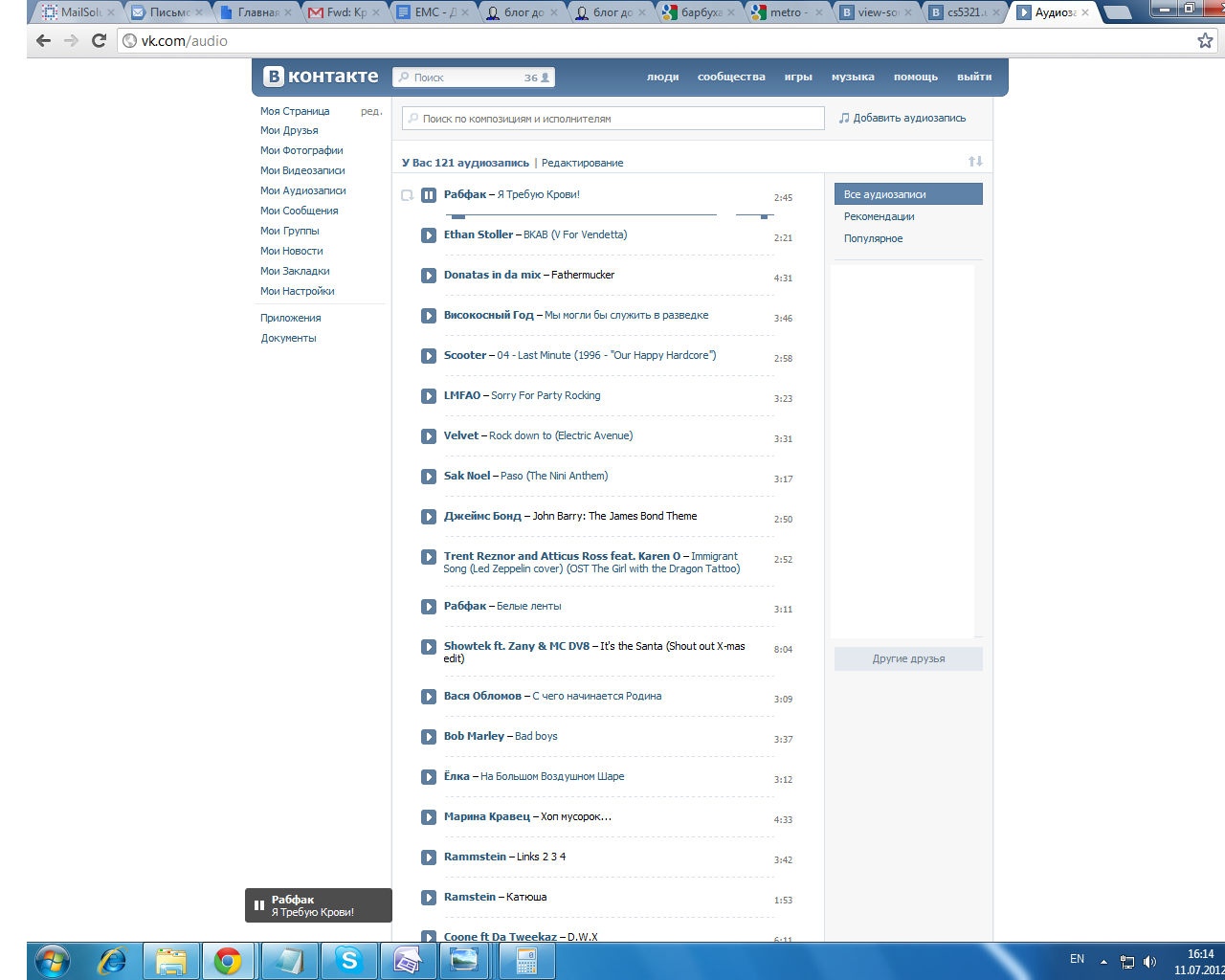
Task: Open помощь in the top menu
Action: point(916,77)
